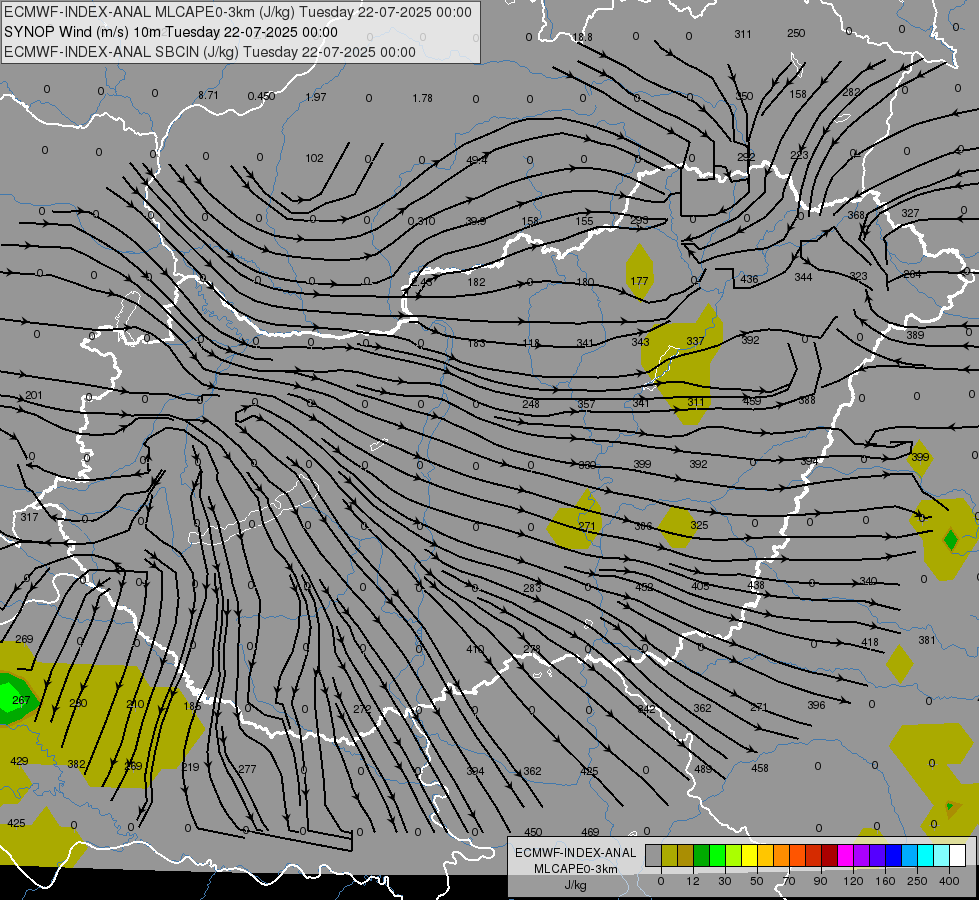979x900 pixels.
Task: Click the map value 340
Action: point(868,581)
